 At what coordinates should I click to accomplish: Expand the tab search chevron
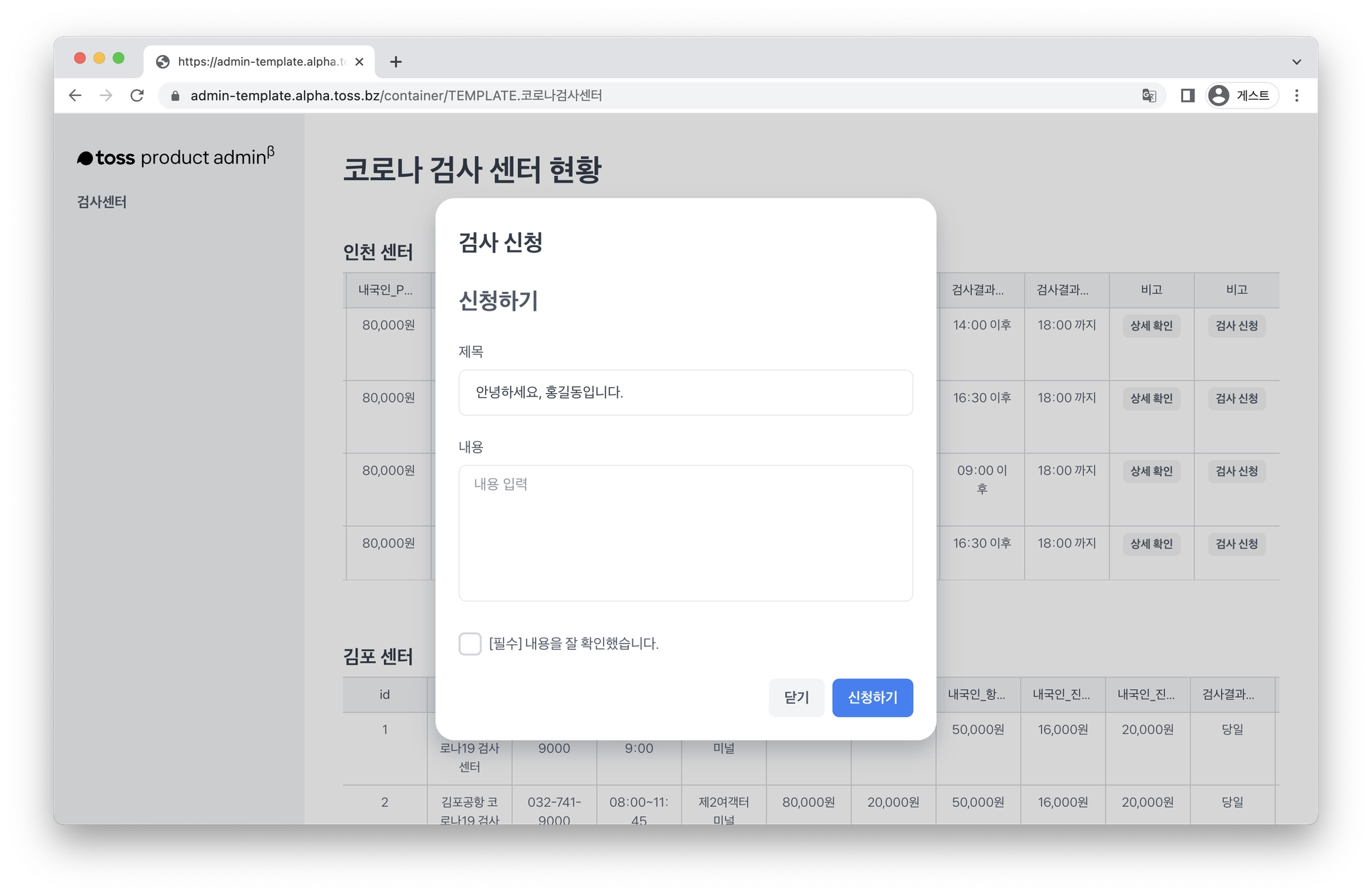[1296, 62]
